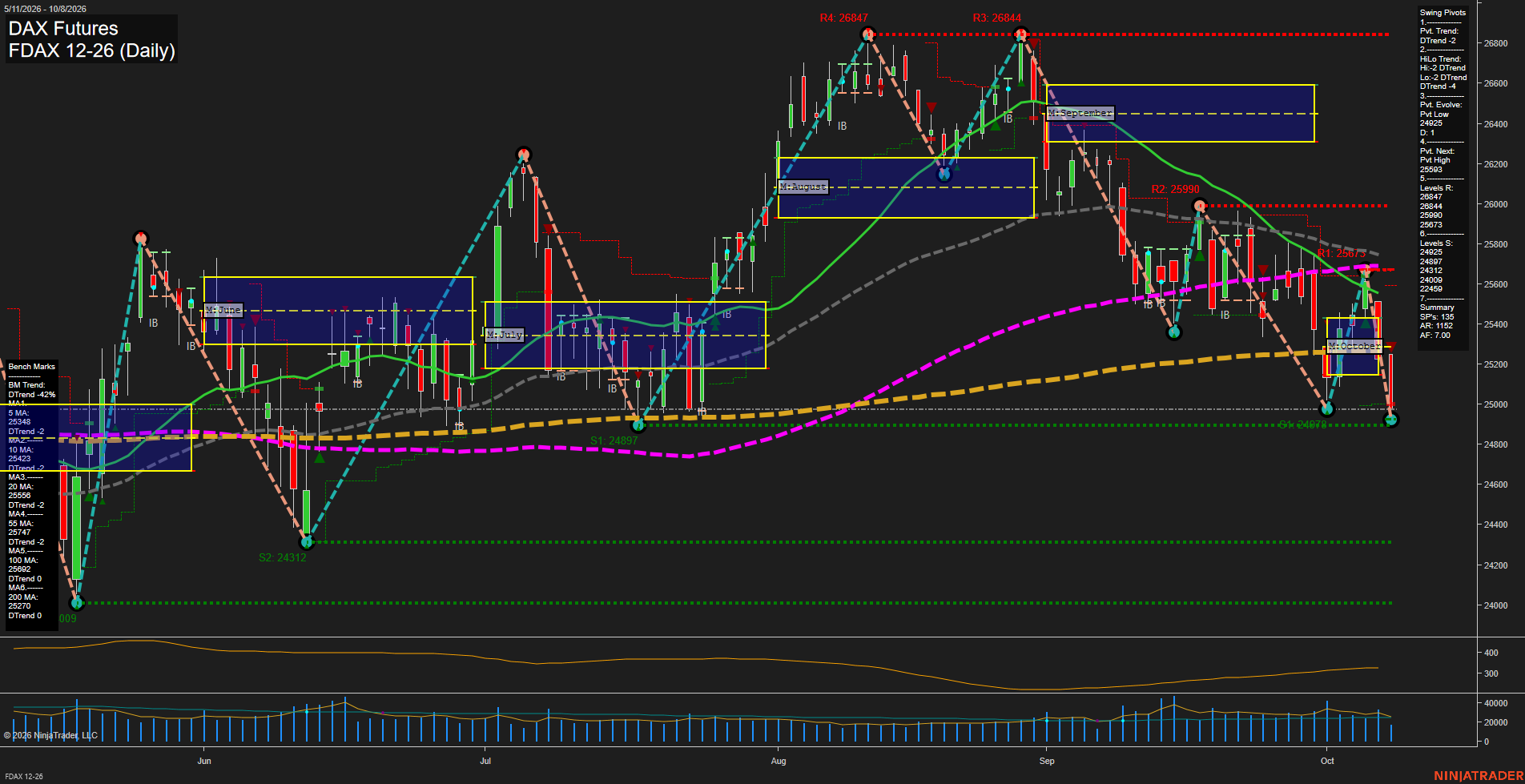Click the DAX Futures chart title

tap(63, 28)
